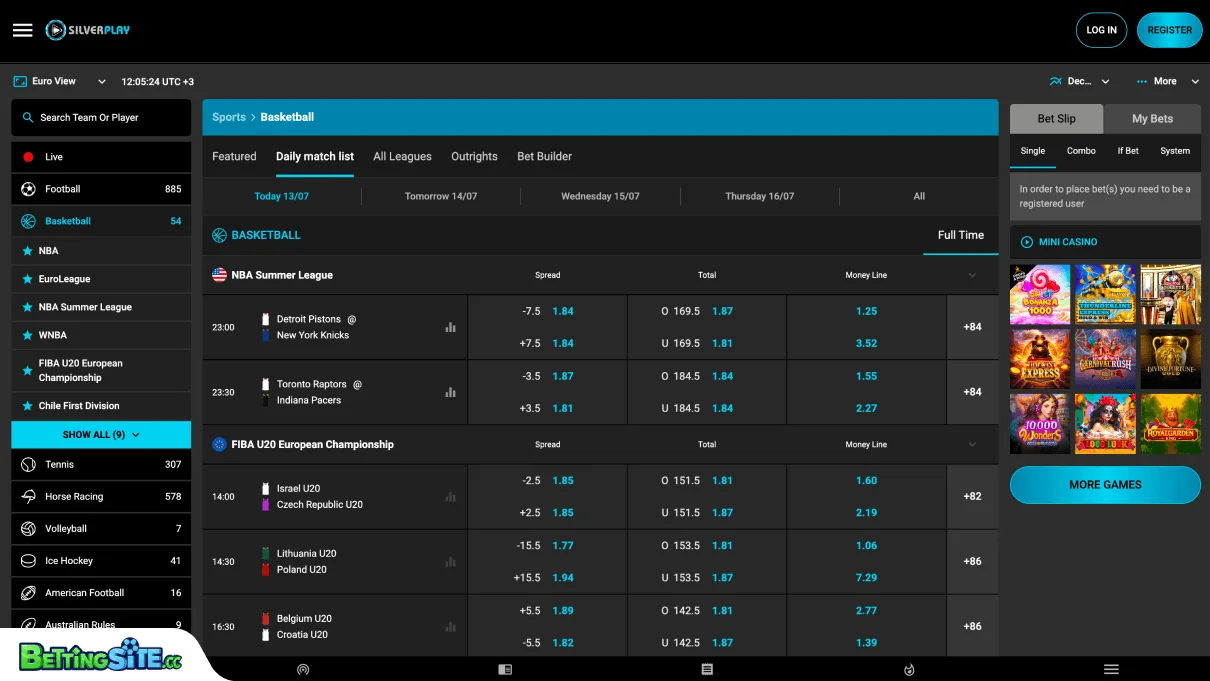Open the hamburger menu at top left
Image resolution: width=1210 pixels, height=681 pixels.
23,30
